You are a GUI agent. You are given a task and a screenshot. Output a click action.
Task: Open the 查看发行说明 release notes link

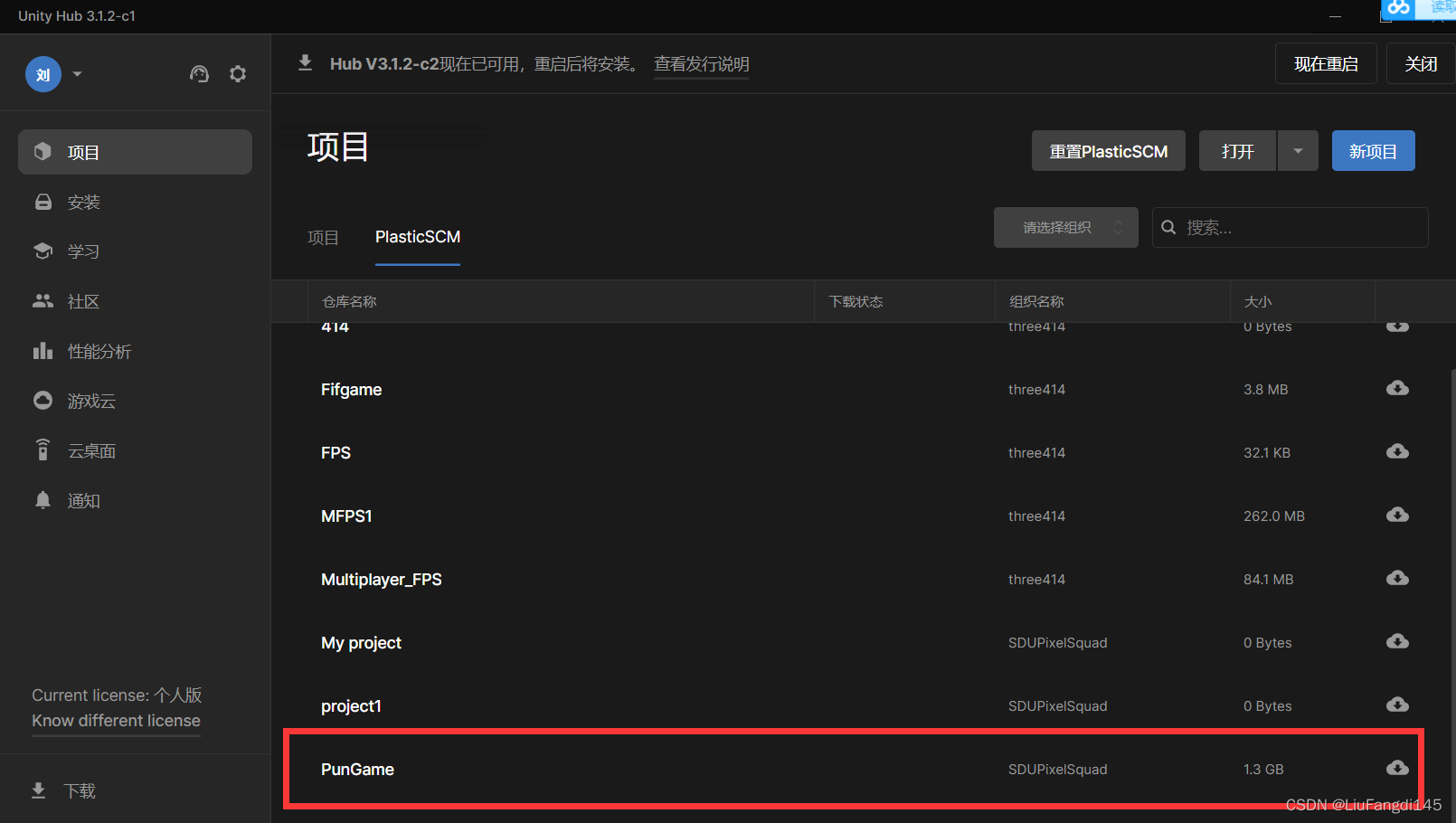(701, 64)
